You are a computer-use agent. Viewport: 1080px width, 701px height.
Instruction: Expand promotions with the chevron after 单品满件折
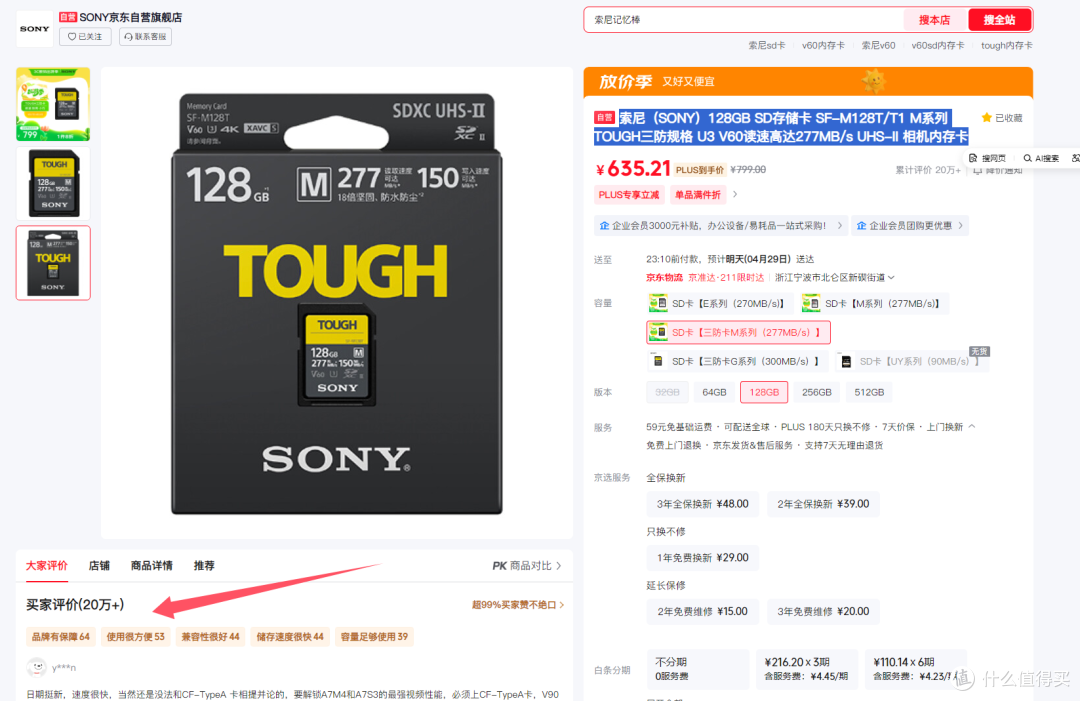click(x=735, y=195)
